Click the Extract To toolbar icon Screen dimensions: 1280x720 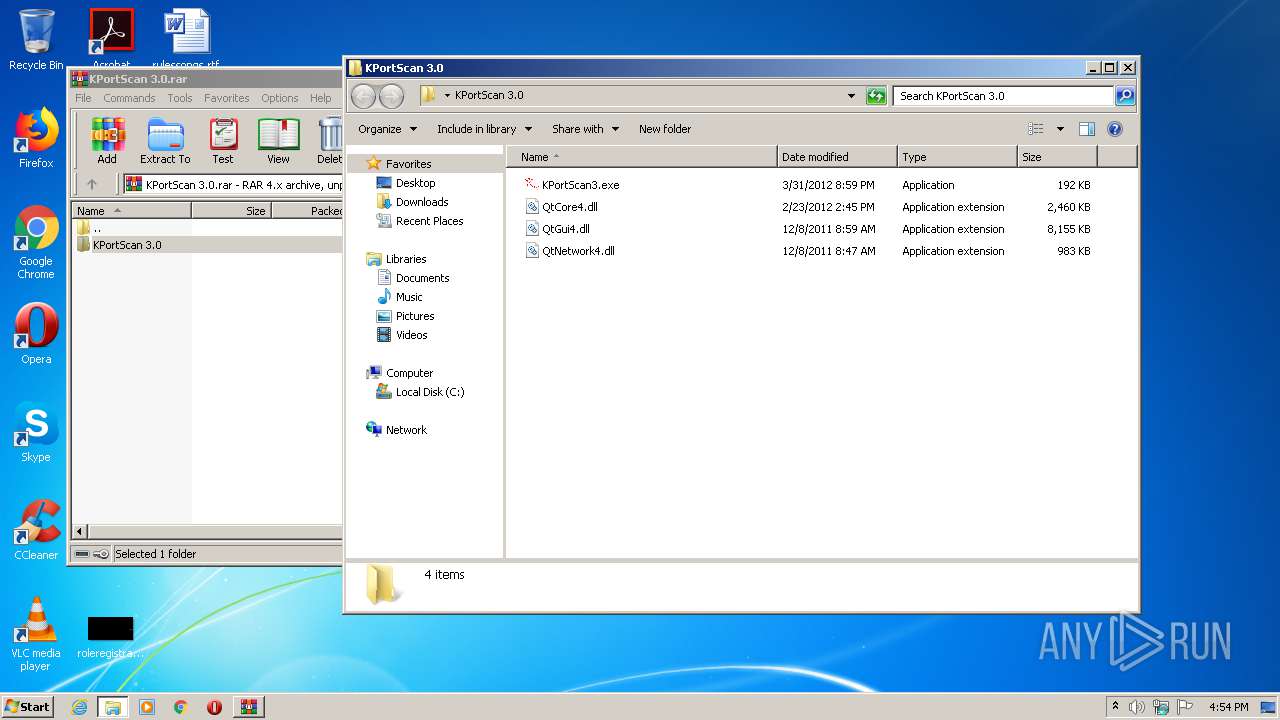[165, 140]
